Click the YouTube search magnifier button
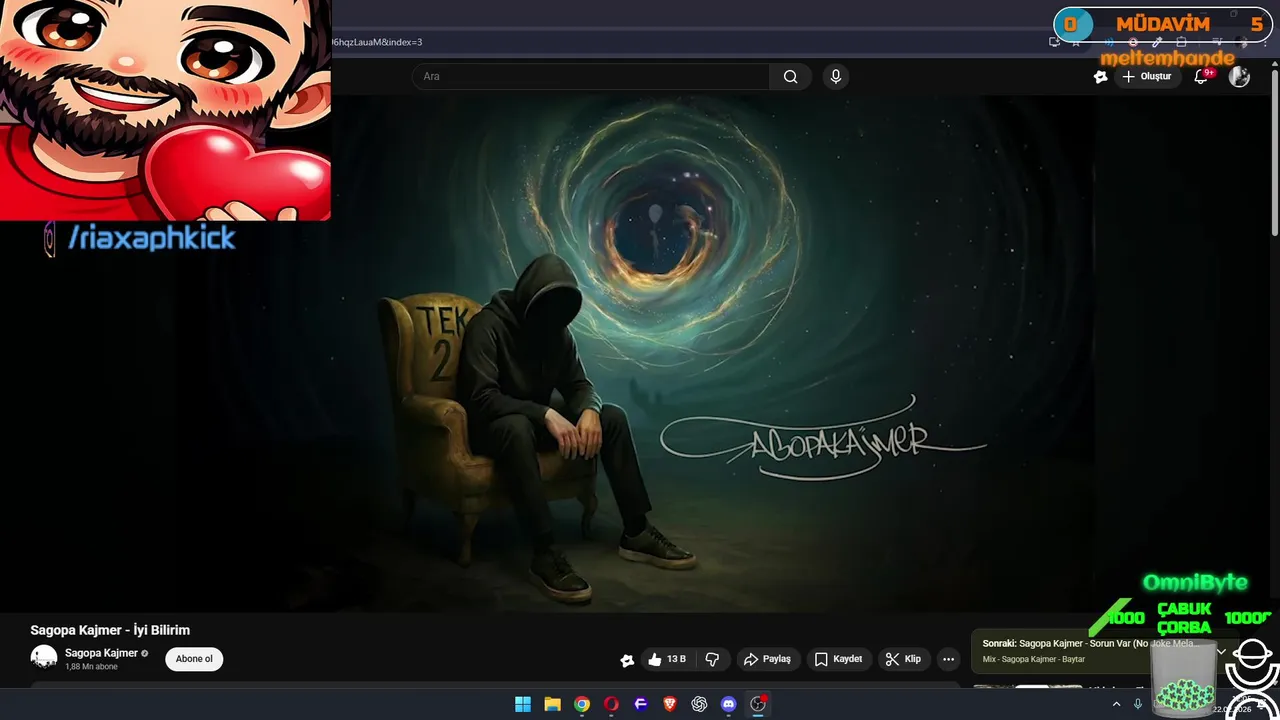The image size is (1280, 720). pos(790,77)
